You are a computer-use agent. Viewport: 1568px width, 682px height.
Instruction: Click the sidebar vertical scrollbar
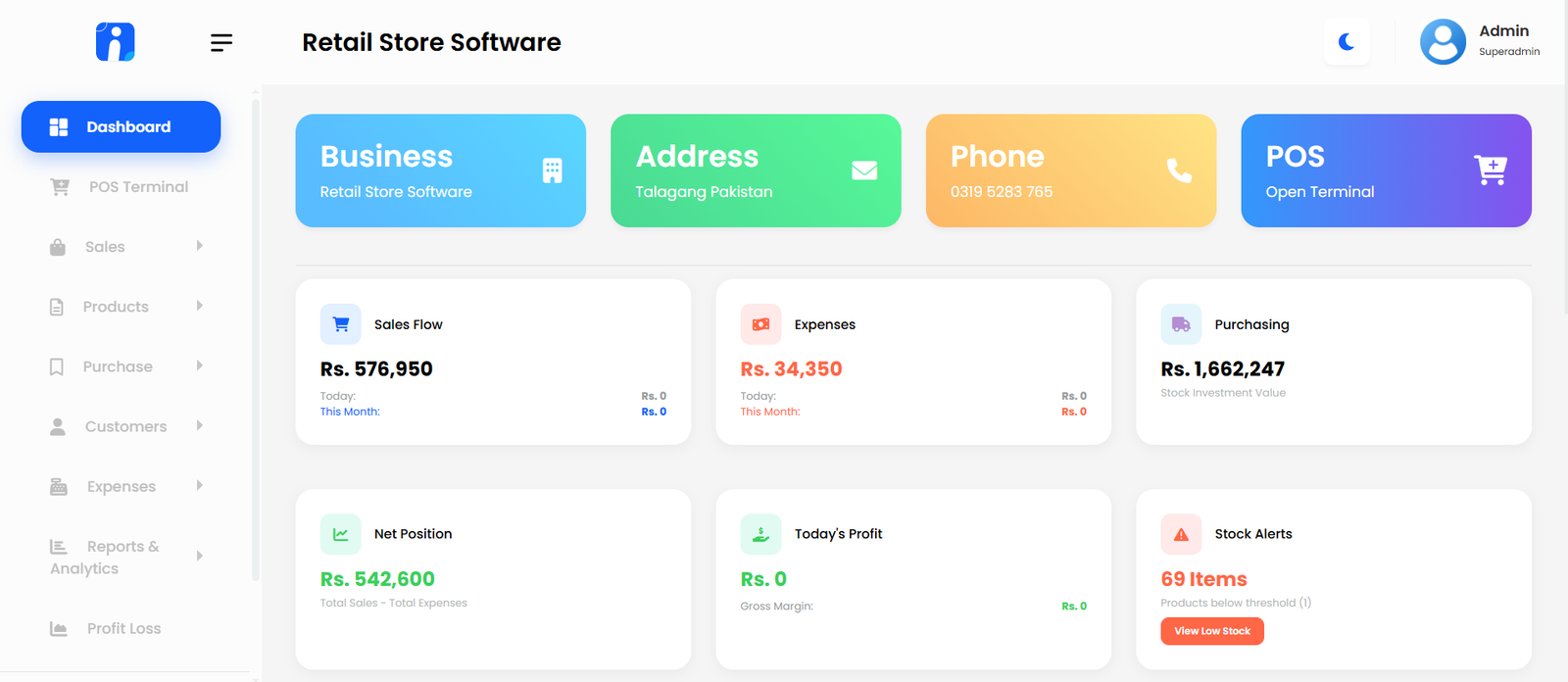255,338
